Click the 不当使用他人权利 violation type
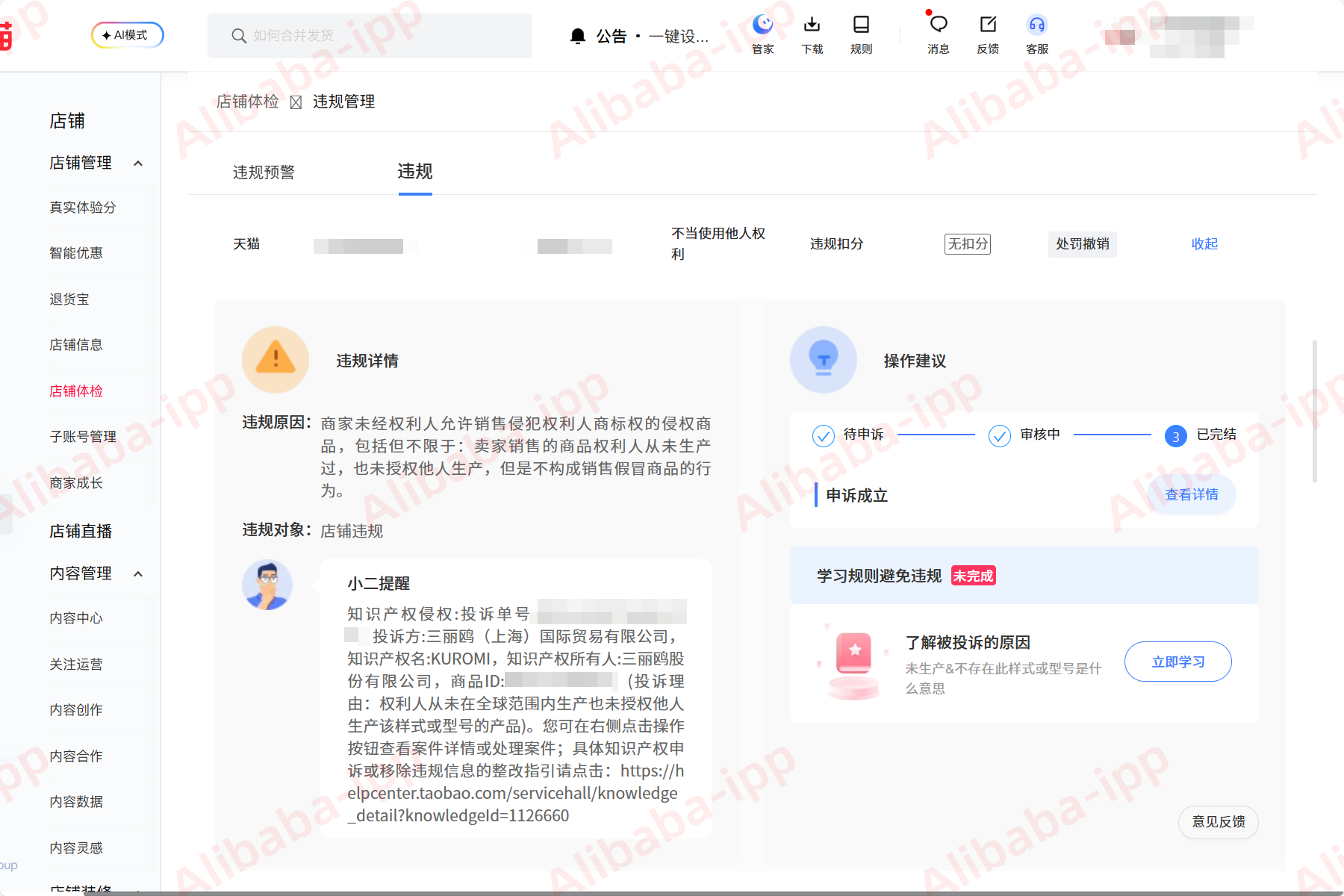 point(718,244)
